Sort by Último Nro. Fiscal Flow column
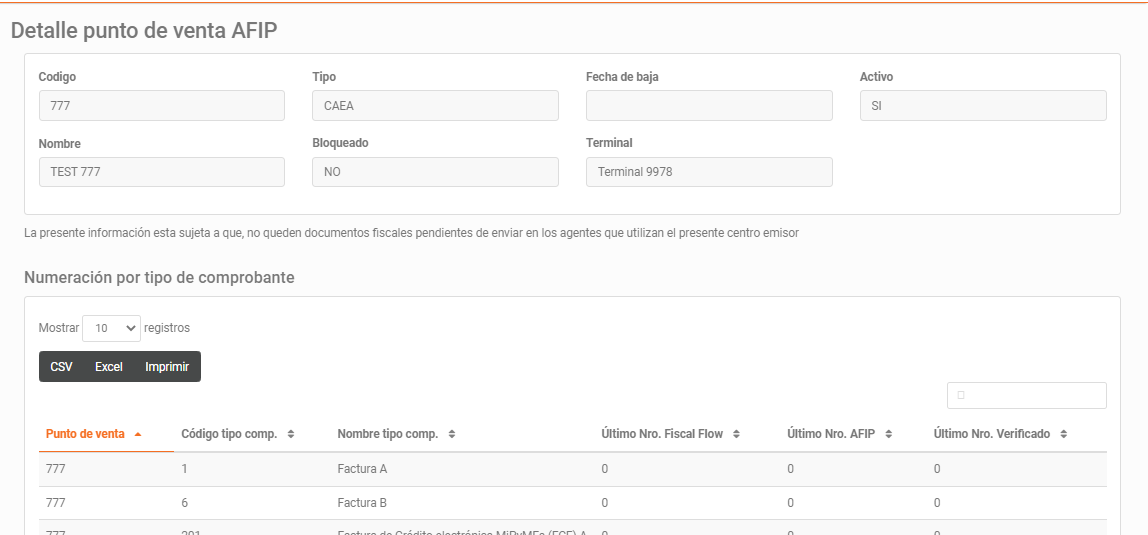 [x=687, y=434]
